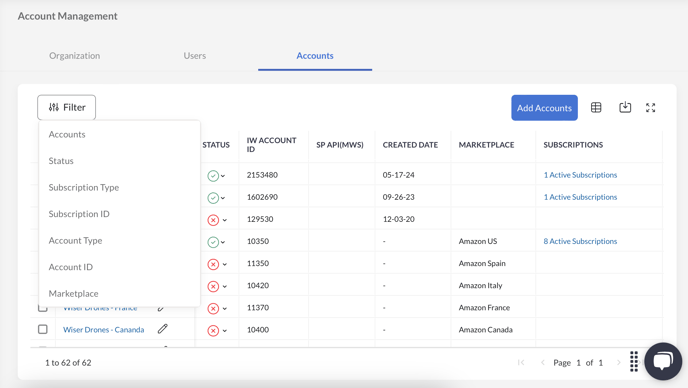Switch to the Organization tab
688x388 pixels.
point(75,56)
